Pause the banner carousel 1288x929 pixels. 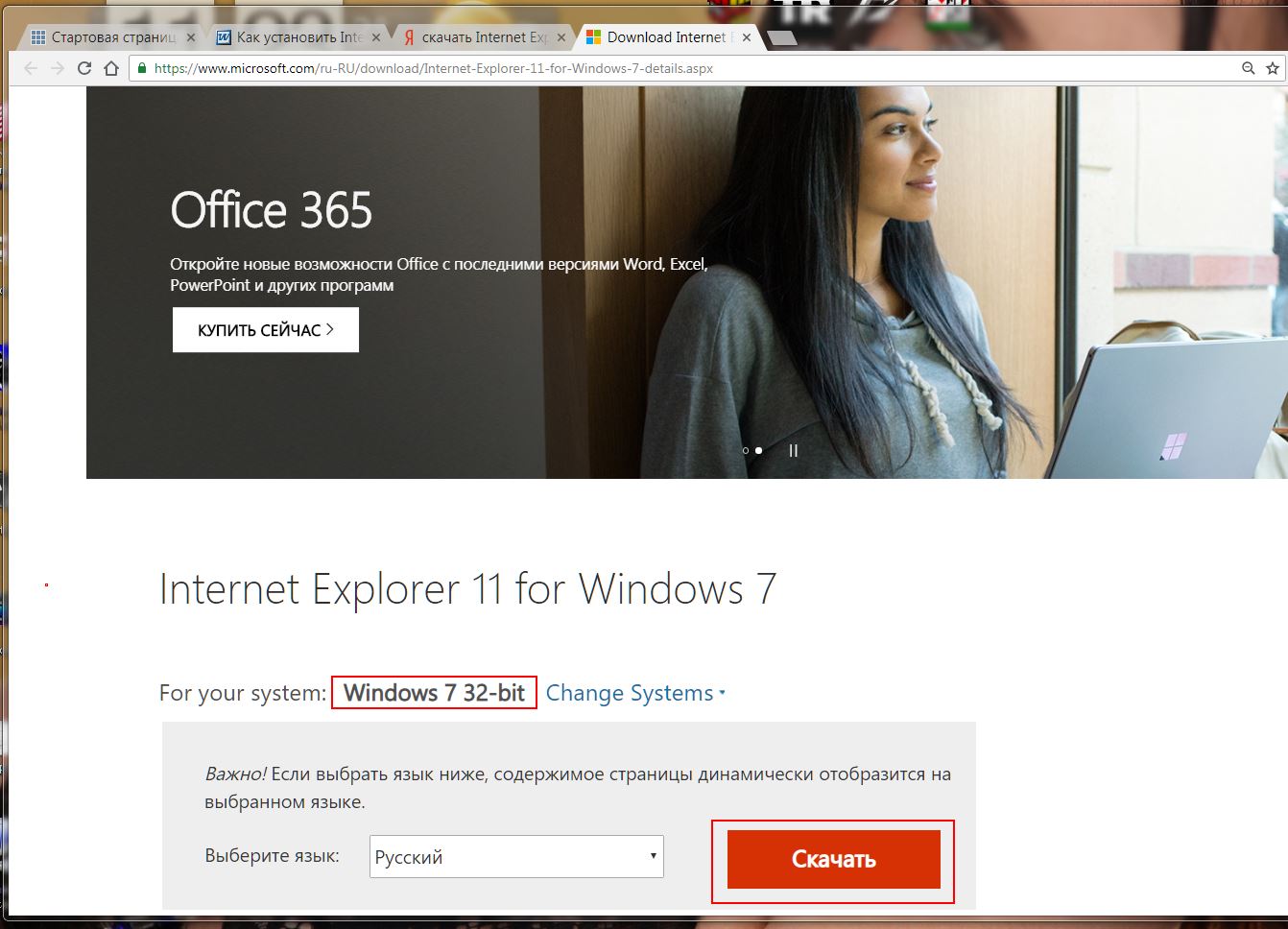click(x=793, y=450)
